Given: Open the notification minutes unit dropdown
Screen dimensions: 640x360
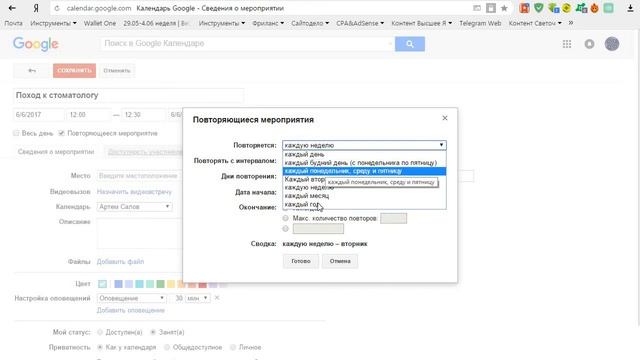Looking at the screenshot, I should coord(198,298).
